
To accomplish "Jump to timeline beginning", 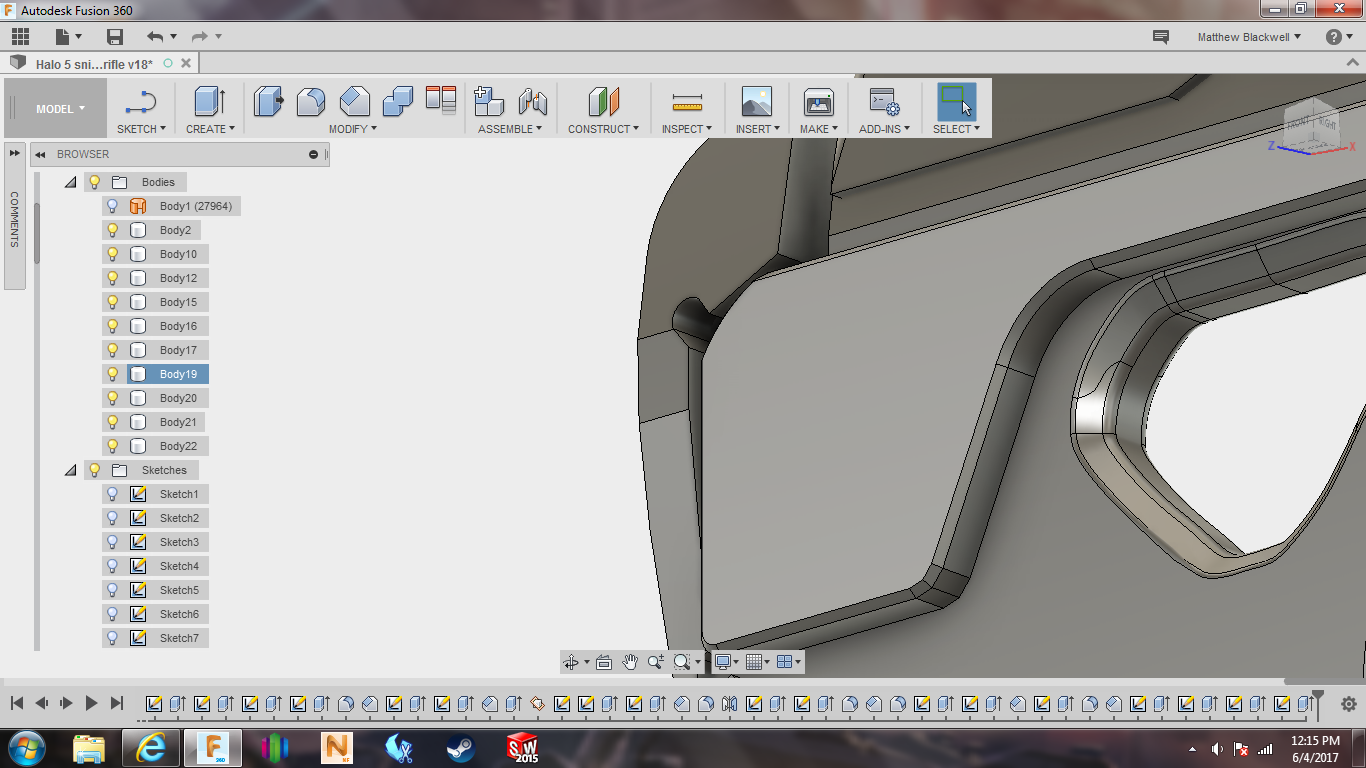I will (x=17, y=703).
